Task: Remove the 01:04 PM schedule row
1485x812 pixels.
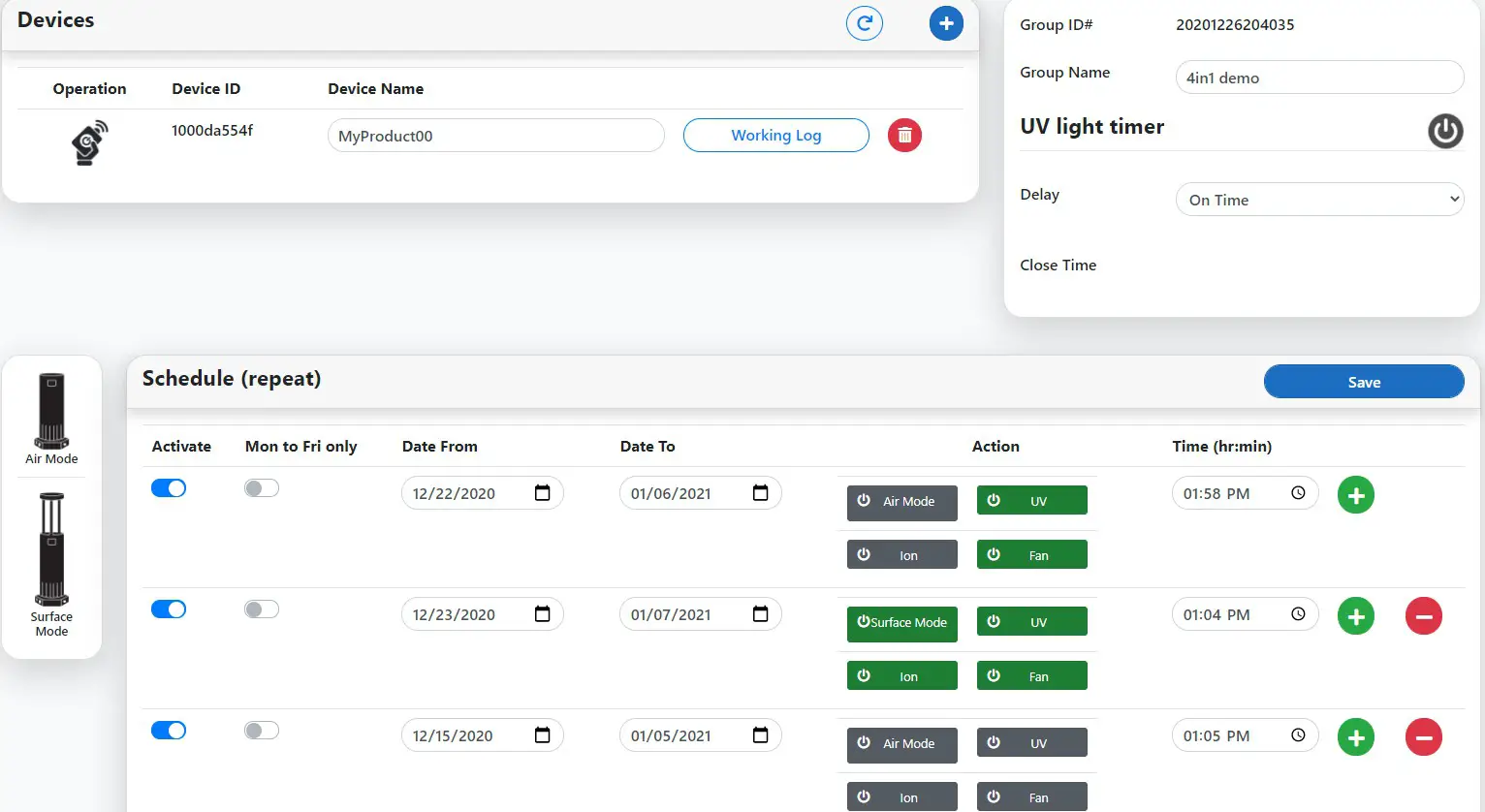Action: [x=1424, y=616]
